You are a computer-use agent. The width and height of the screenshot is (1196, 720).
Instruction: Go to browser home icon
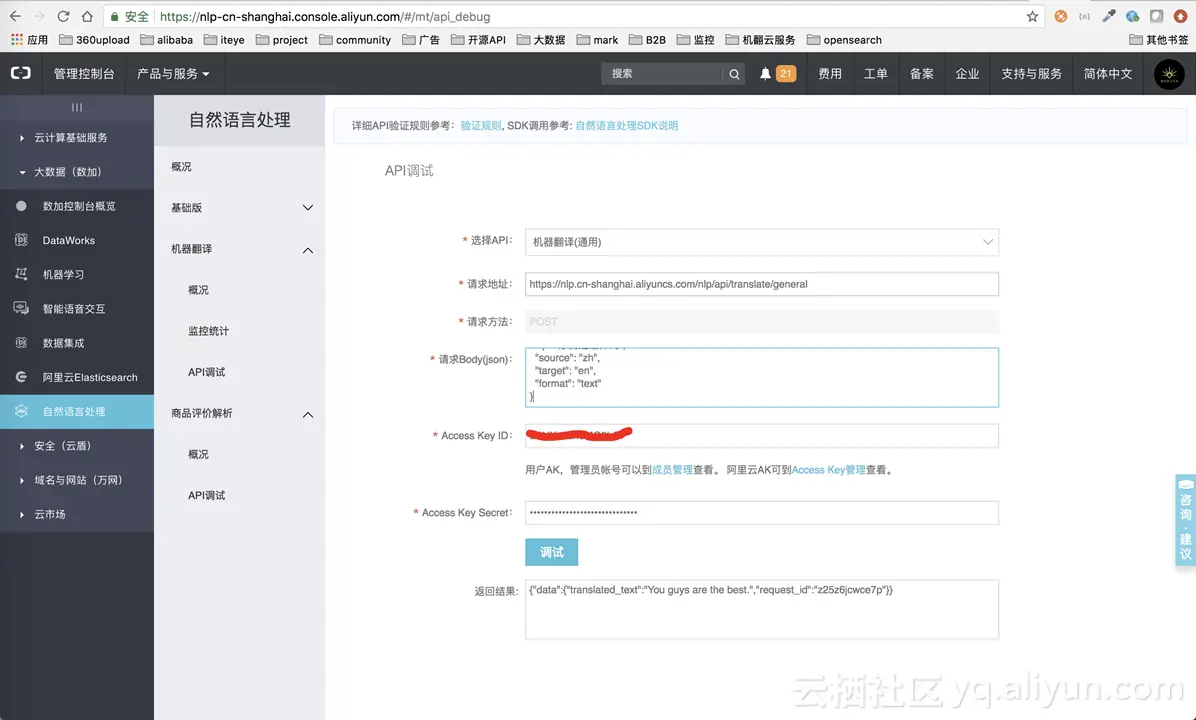(x=87, y=16)
